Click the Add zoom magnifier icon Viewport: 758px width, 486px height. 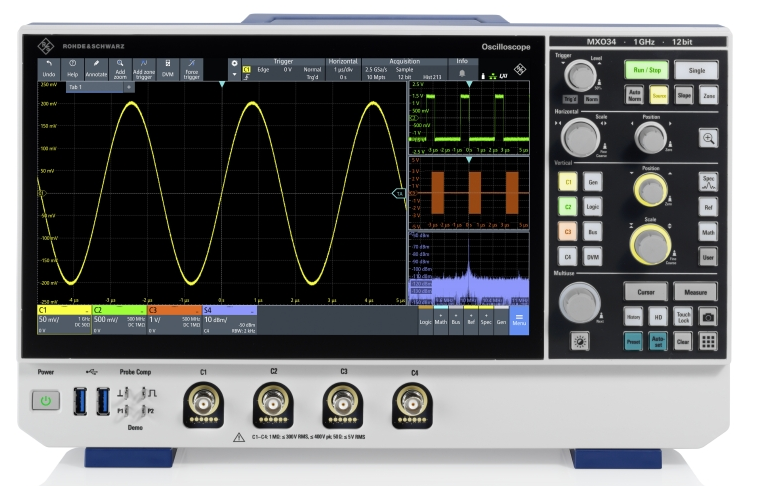point(120,68)
